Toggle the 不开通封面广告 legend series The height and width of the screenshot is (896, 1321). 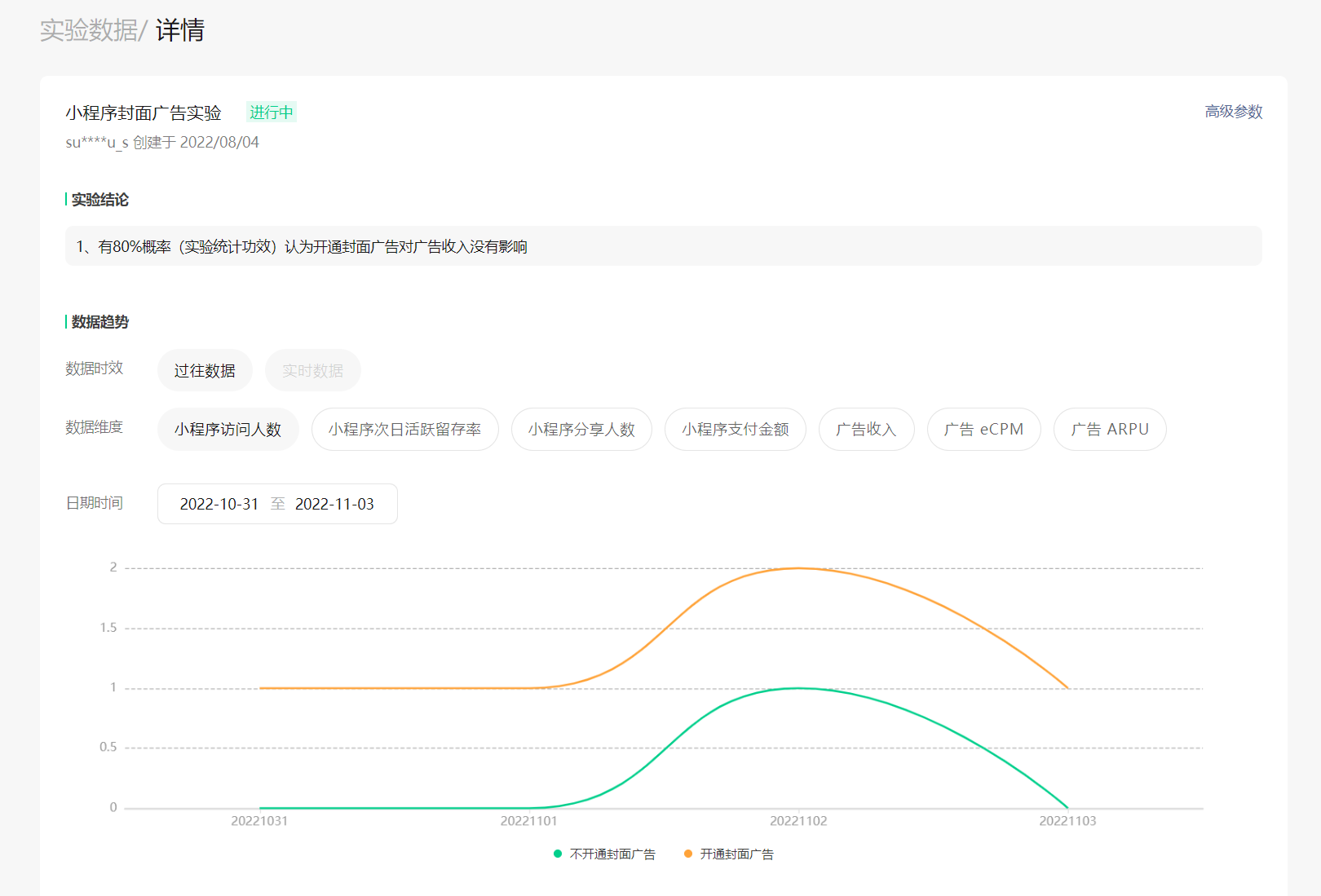coord(612,854)
